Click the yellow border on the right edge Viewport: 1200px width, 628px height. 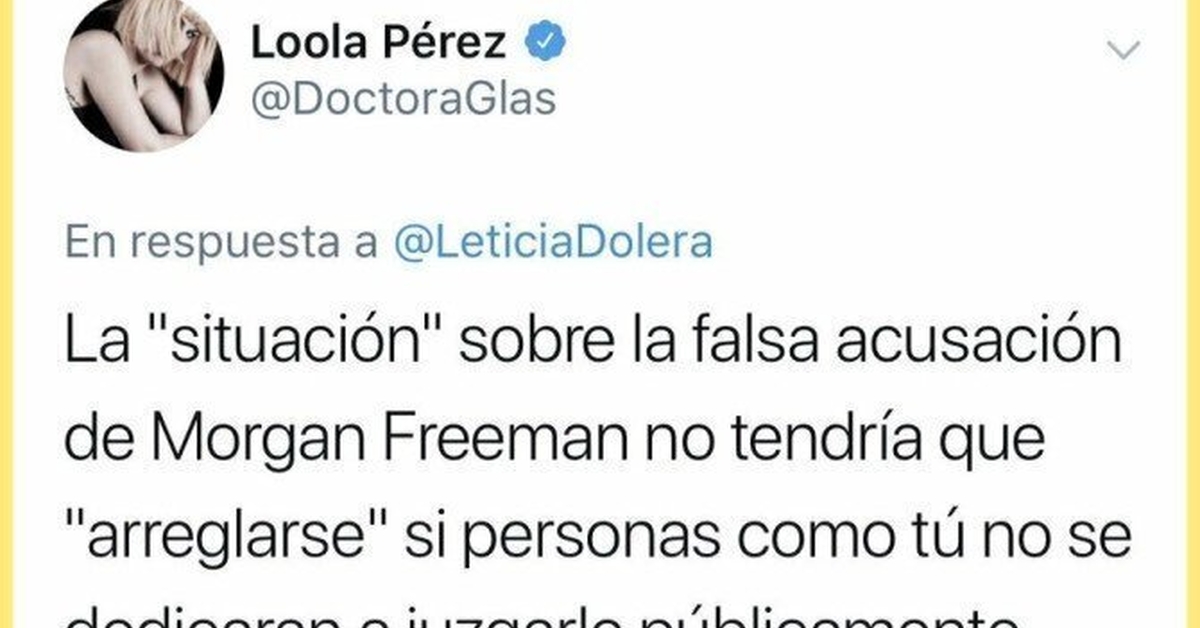[x=1196, y=314]
